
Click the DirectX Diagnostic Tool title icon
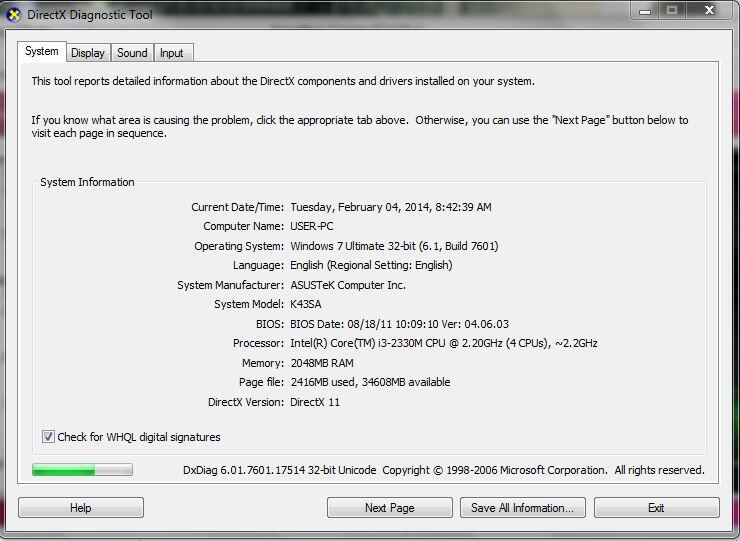point(14,15)
